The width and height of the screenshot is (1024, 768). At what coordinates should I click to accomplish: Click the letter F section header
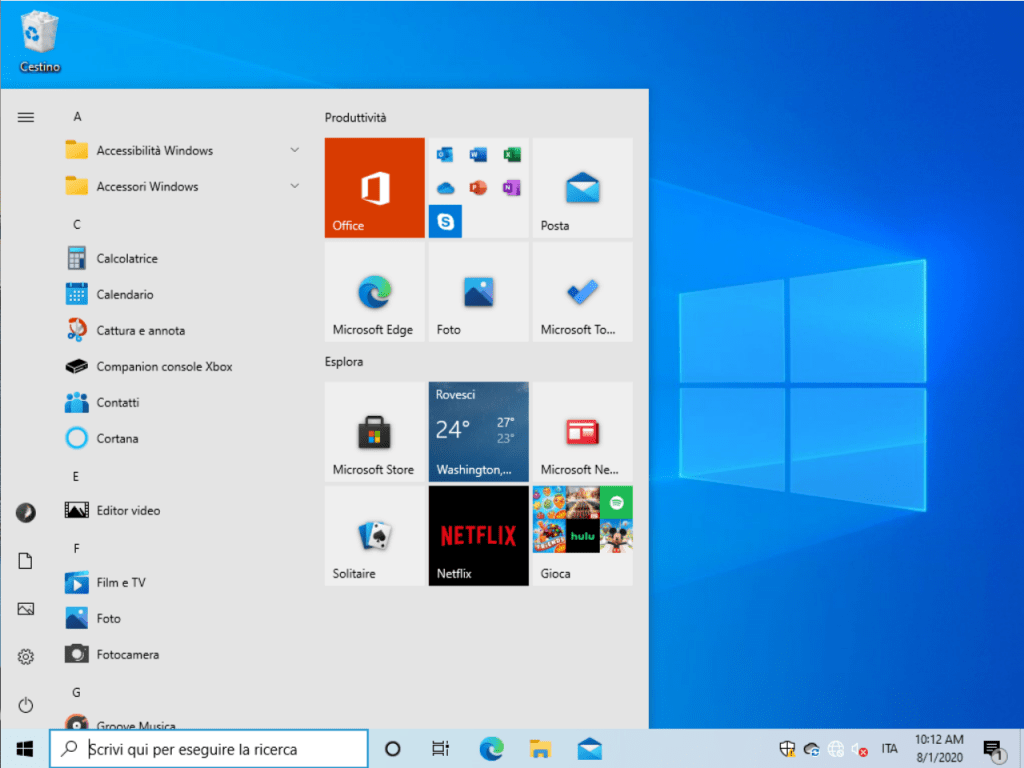point(76,549)
